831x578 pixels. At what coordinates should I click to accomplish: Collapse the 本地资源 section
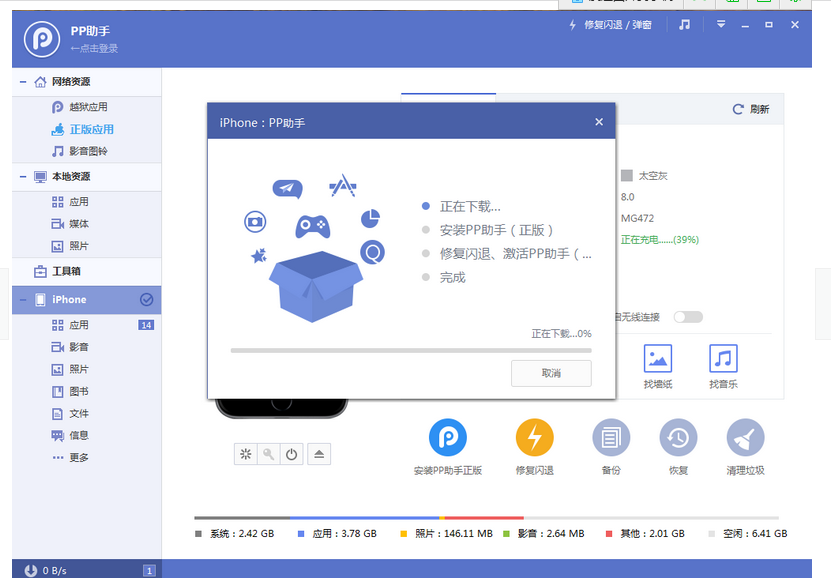22,176
